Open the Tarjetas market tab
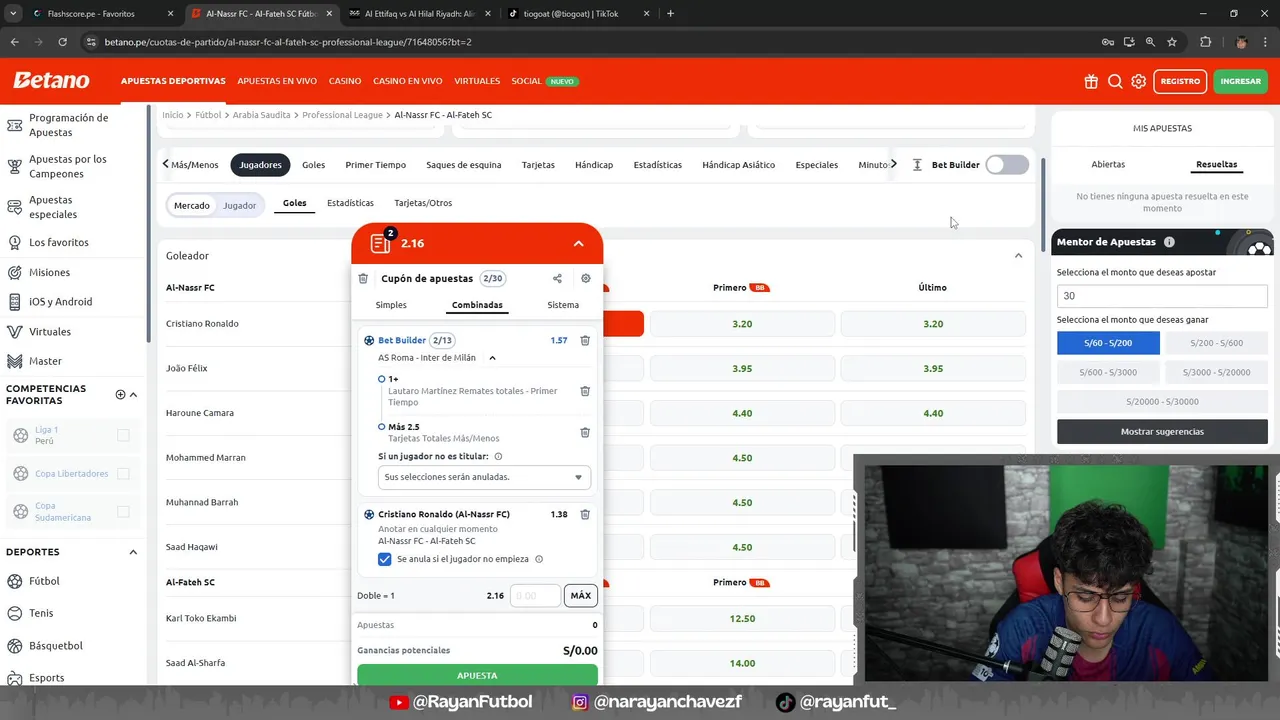This screenshot has height=720, width=1280. coord(538,165)
